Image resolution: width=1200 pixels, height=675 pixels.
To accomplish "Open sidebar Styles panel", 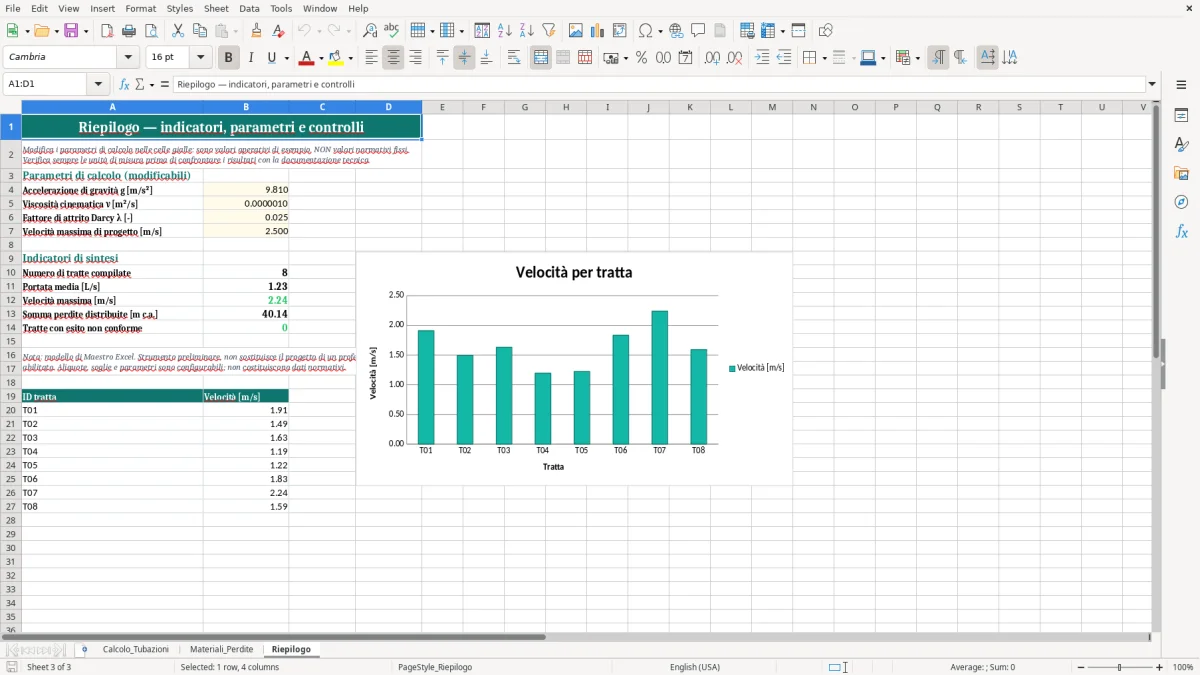I will [1181, 145].
